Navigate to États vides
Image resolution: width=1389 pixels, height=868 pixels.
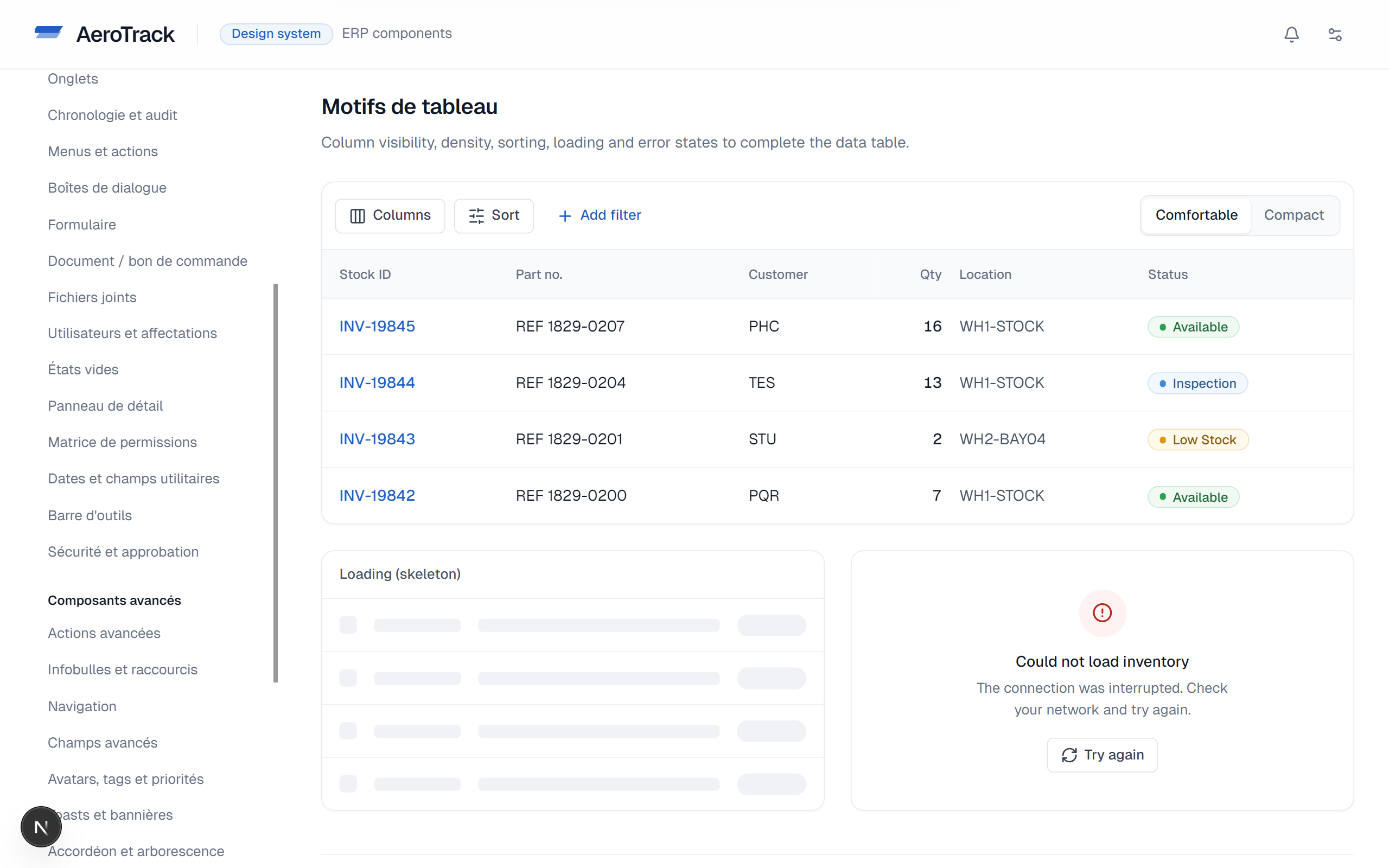coord(83,369)
